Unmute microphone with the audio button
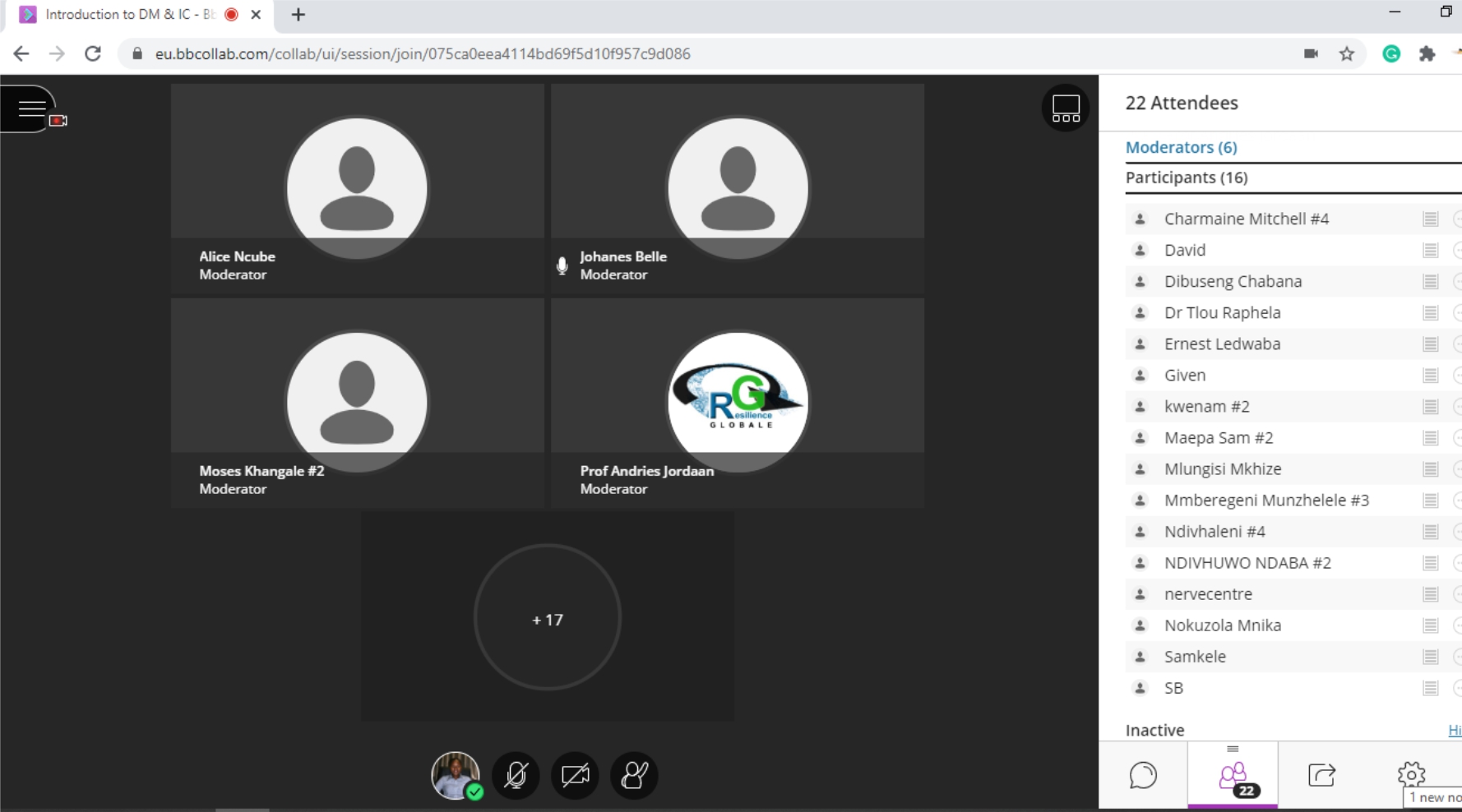This screenshot has width=1462, height=812. coord(516,775)
